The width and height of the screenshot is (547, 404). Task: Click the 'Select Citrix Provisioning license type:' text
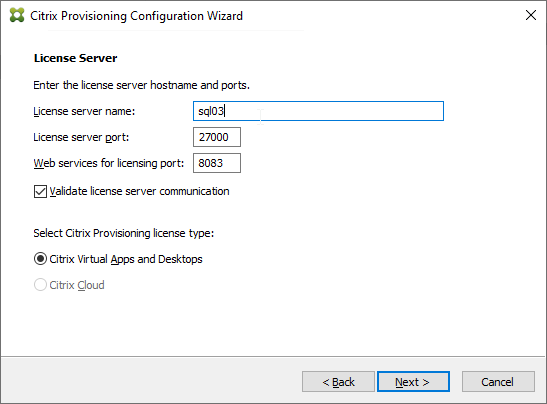123,233
